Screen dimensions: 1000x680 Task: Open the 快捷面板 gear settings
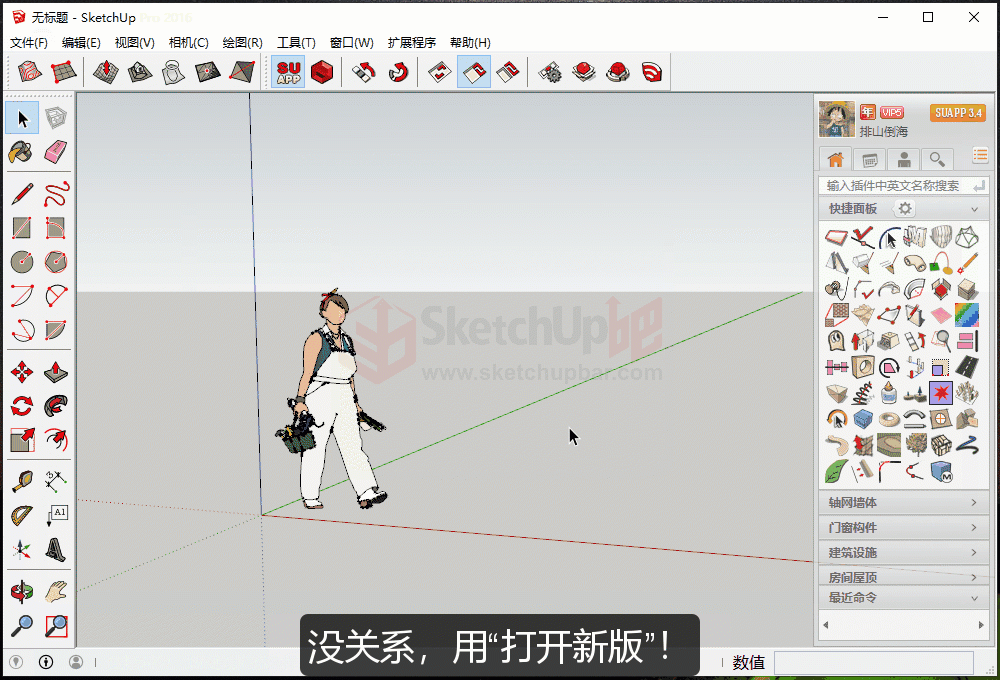[x=904, y=209]
